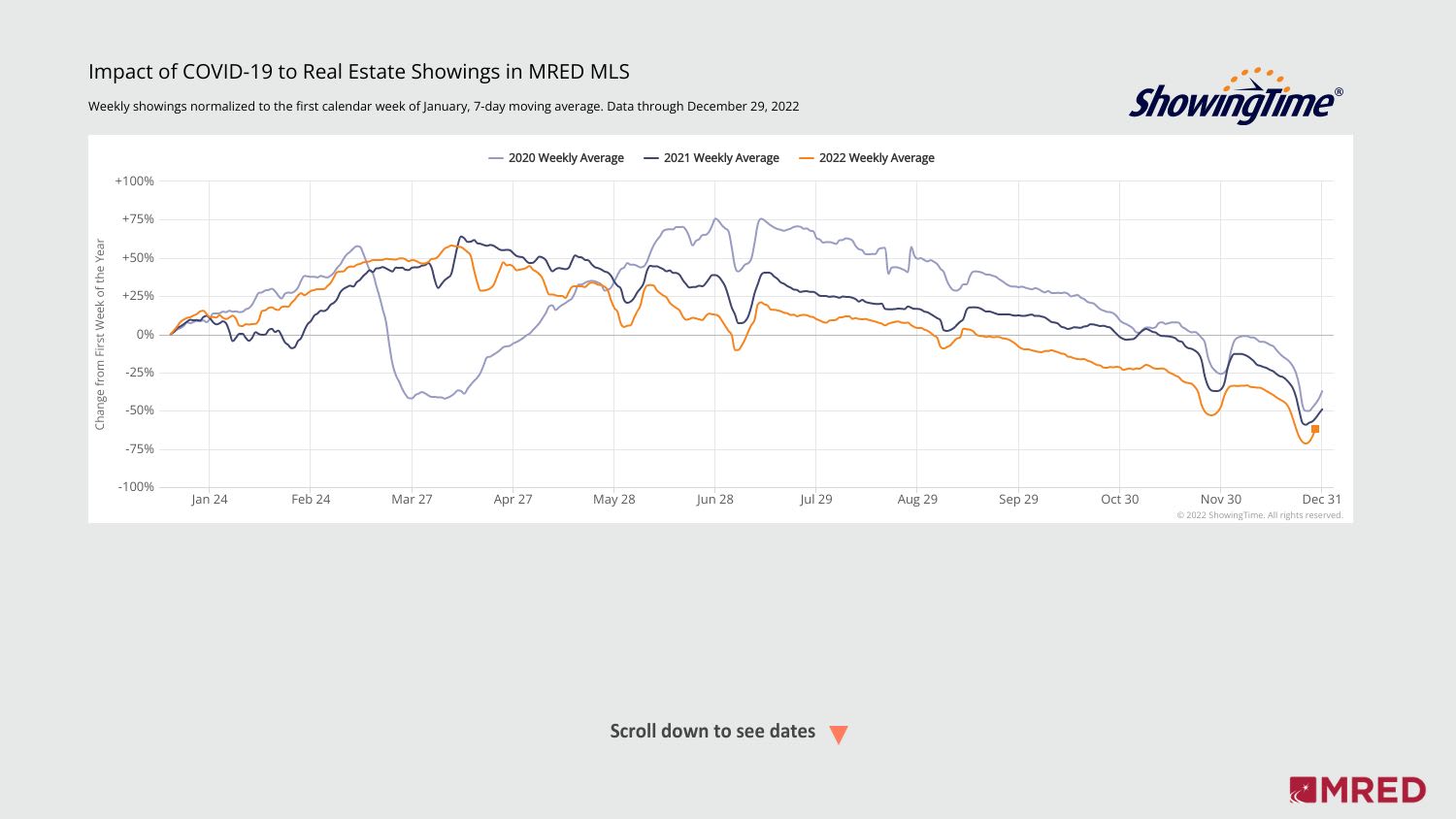Click the chart title about COVID-19 showings
The image size is (1456, 819).
pyautogui.click(x=359, y=72)
